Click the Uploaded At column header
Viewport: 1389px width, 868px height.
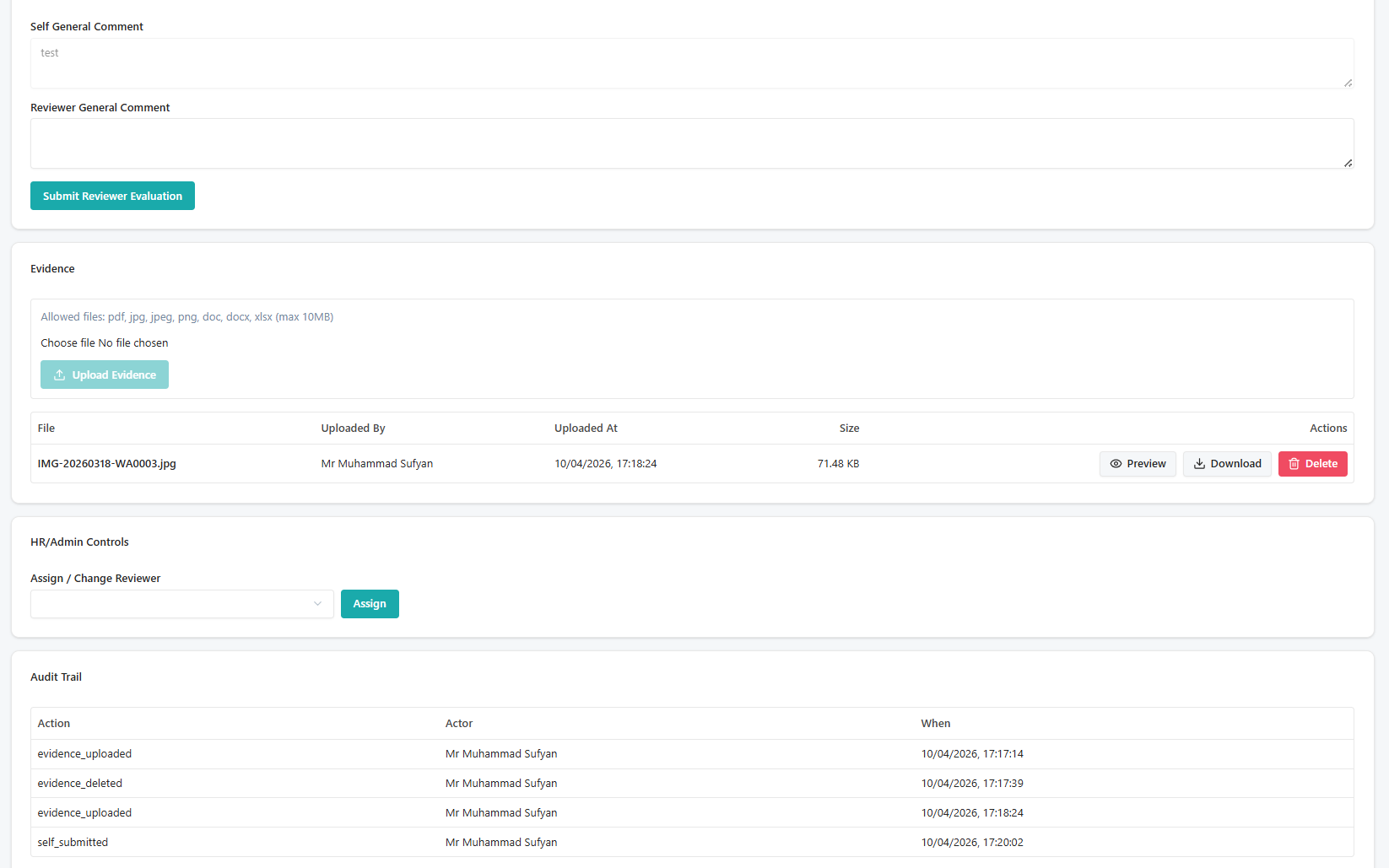586,429
